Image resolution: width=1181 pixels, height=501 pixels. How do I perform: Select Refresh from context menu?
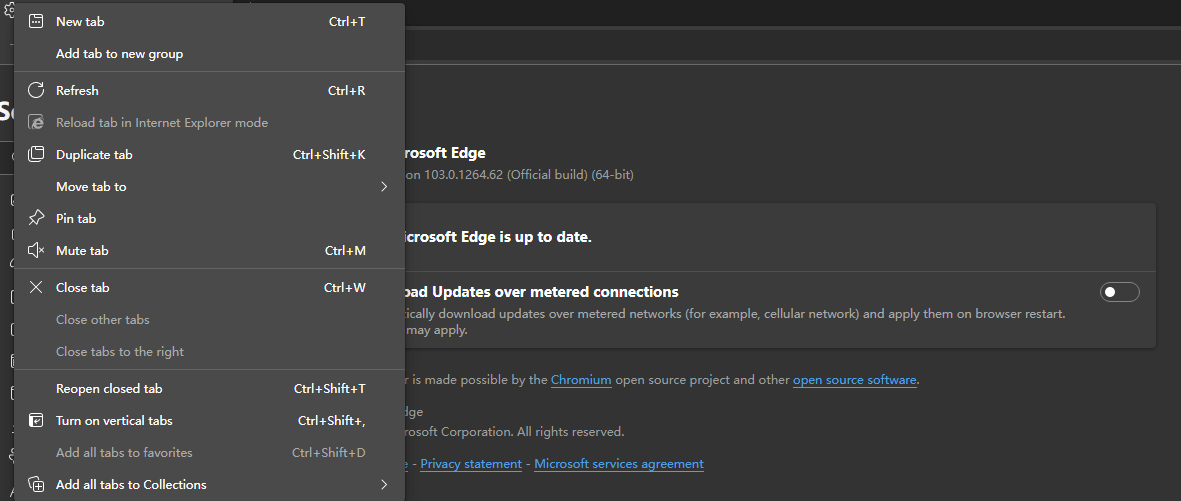pyautogui.click(x=209, y=90)
